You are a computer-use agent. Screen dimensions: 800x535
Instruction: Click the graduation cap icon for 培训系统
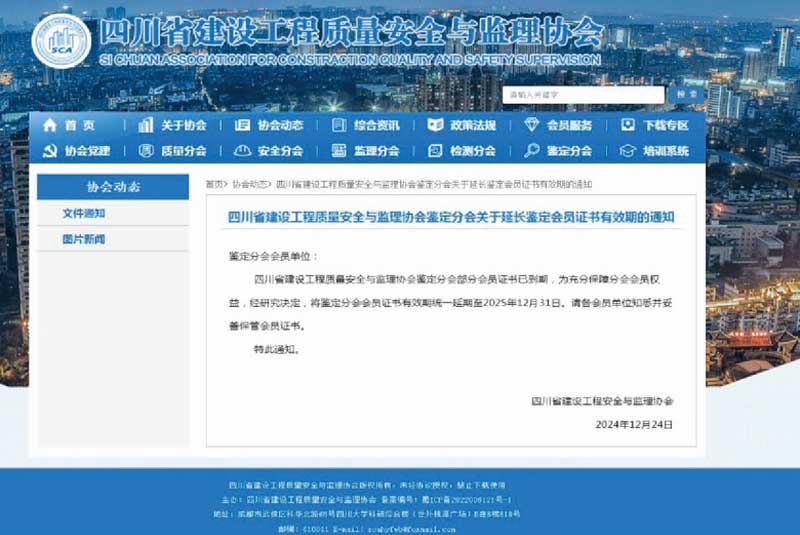(628, 151)
